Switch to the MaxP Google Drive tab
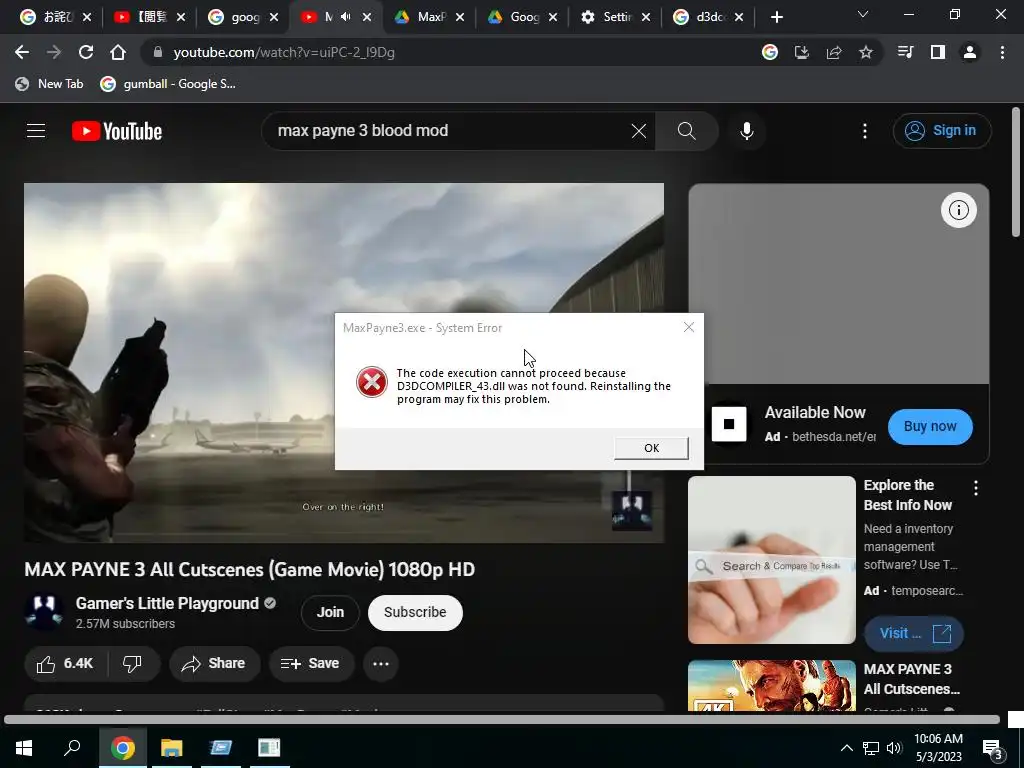1024x768 pixels. pos(431,18)
